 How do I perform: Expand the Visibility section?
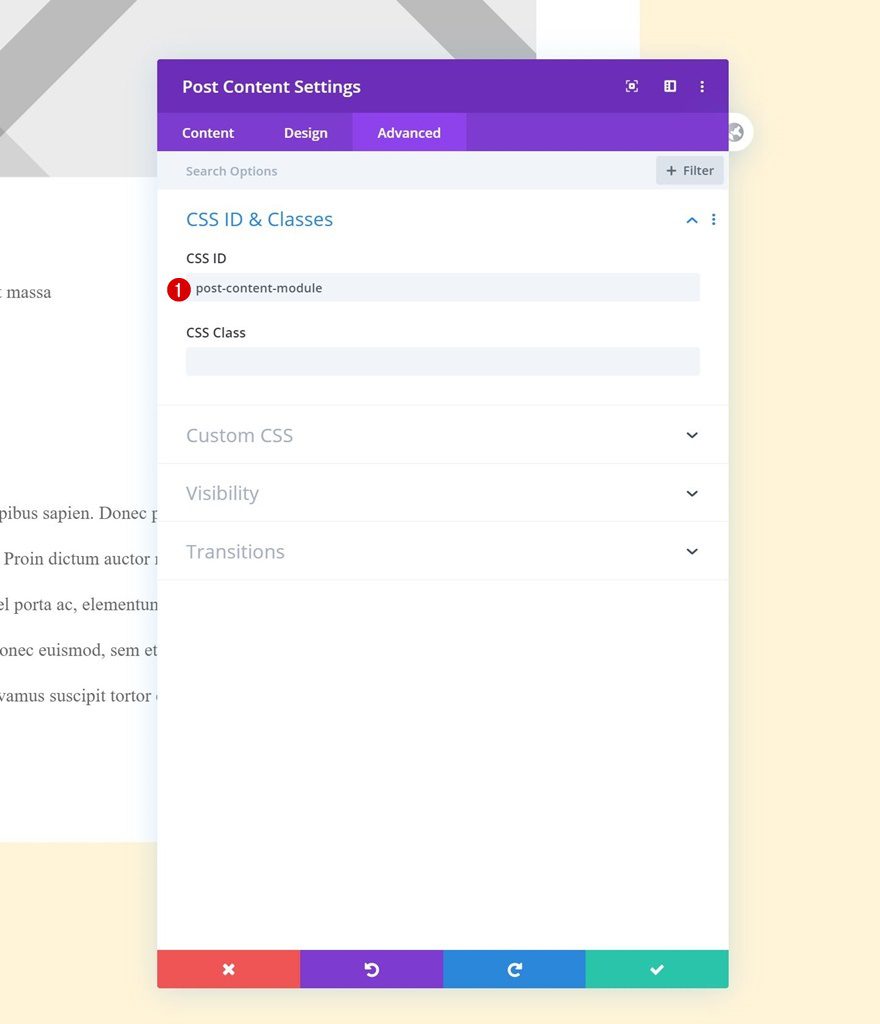(x=443, y=493)
